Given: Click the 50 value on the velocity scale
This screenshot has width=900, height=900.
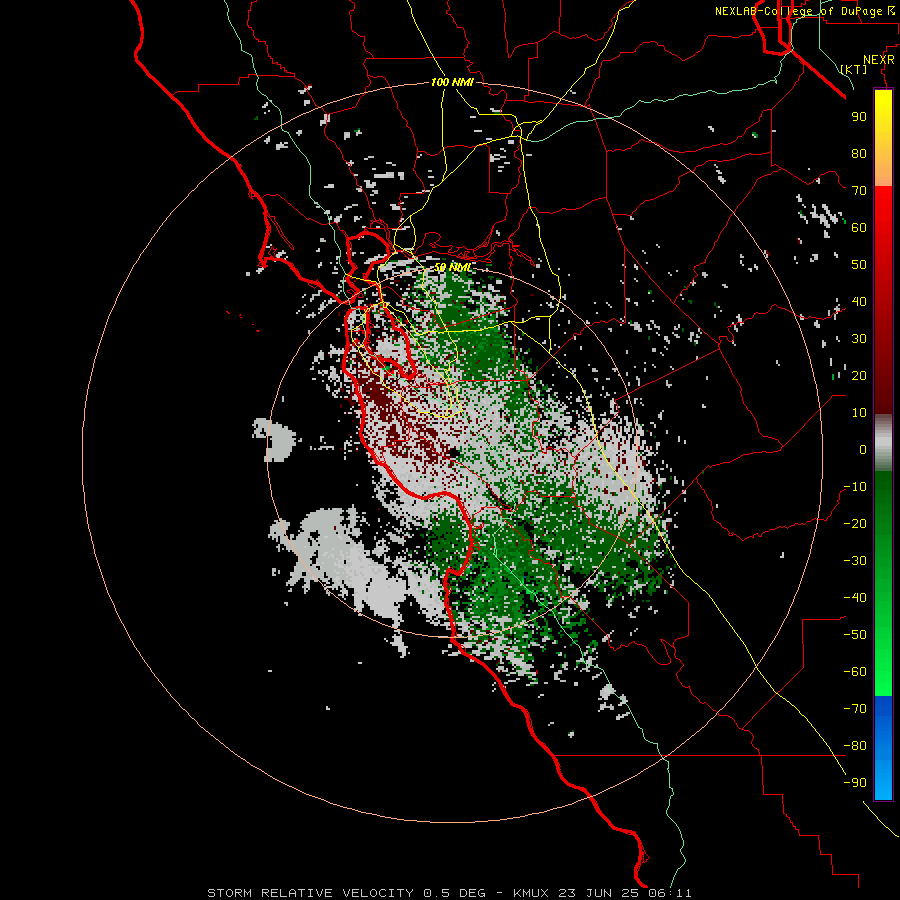Looking at the screenshot, I should click(x=859, y=265).
